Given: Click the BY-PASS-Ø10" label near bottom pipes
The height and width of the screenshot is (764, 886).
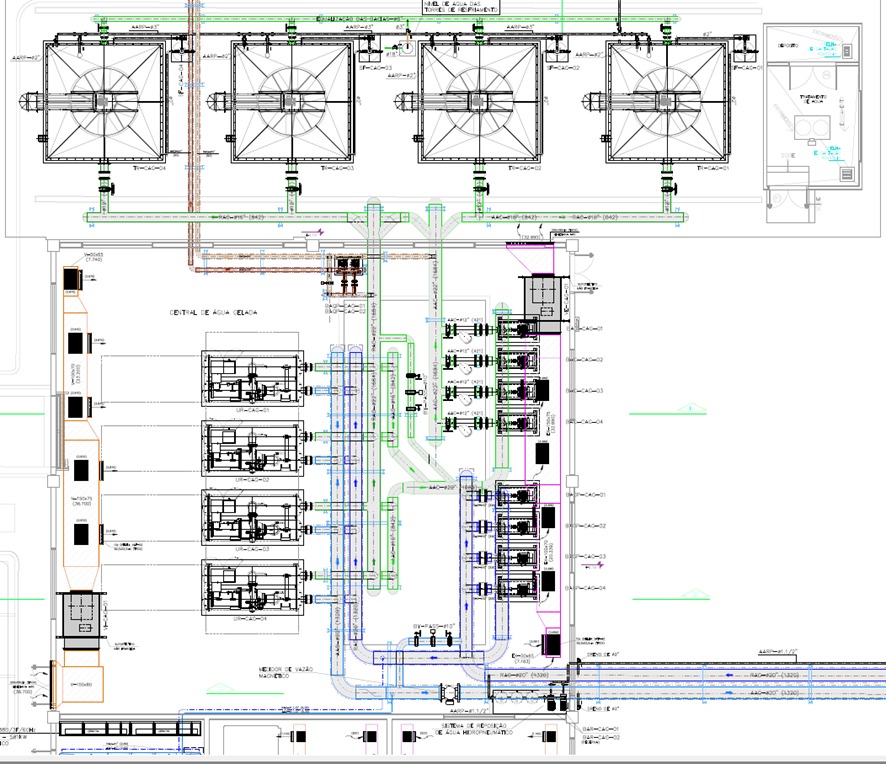Looking at the screenshot, I should pyautogui.click(x=434, y=626).
